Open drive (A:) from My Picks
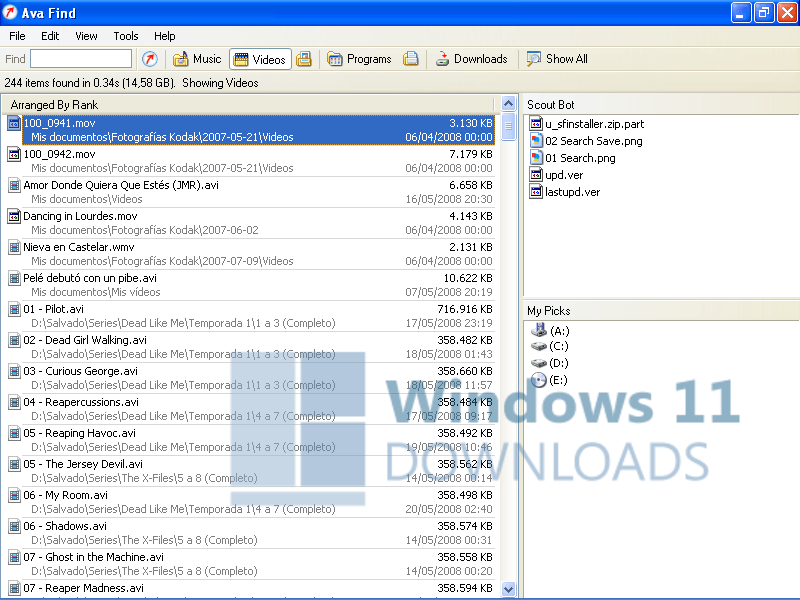 click(x=556, y=331)
